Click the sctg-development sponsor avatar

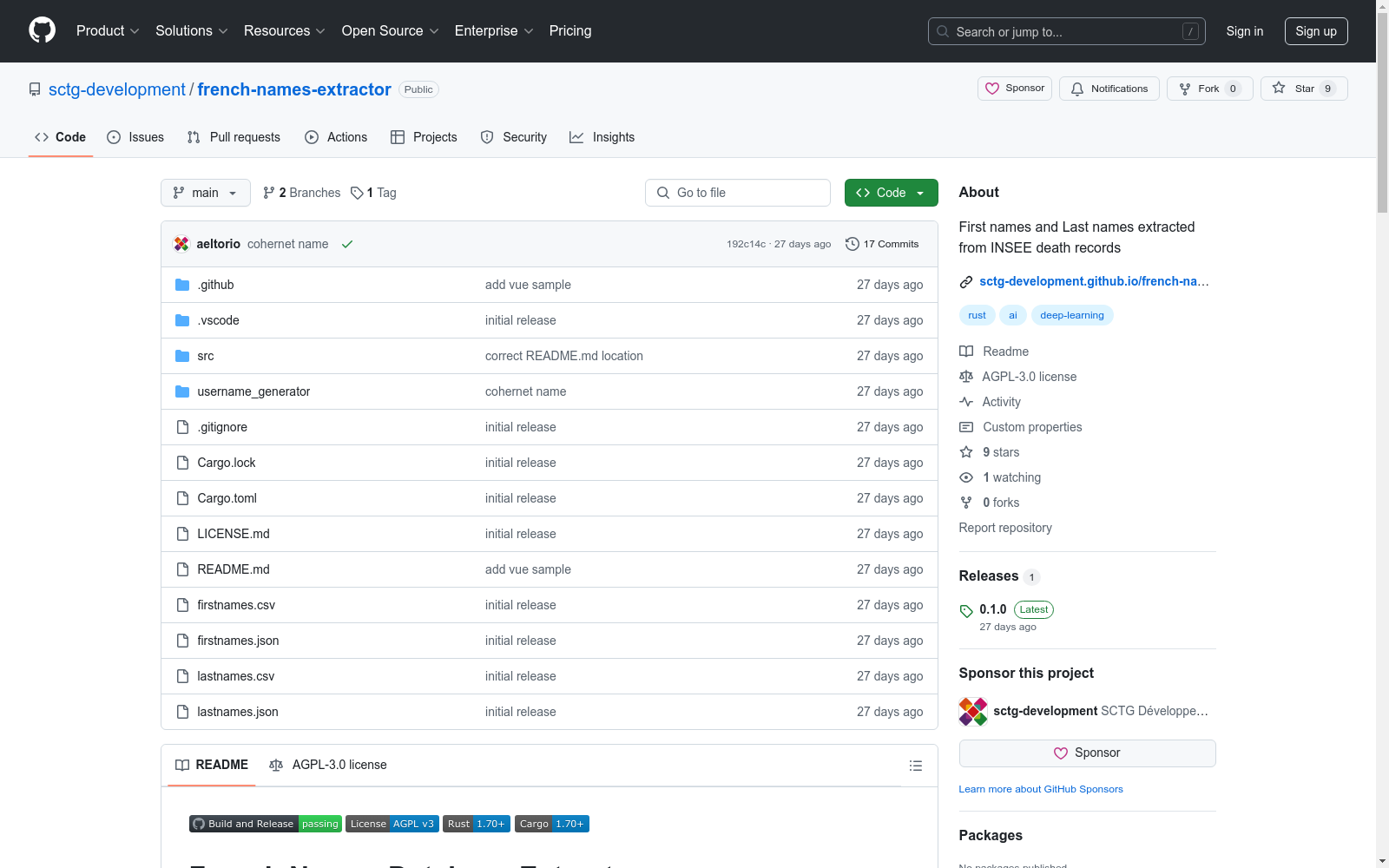(973, 712)
